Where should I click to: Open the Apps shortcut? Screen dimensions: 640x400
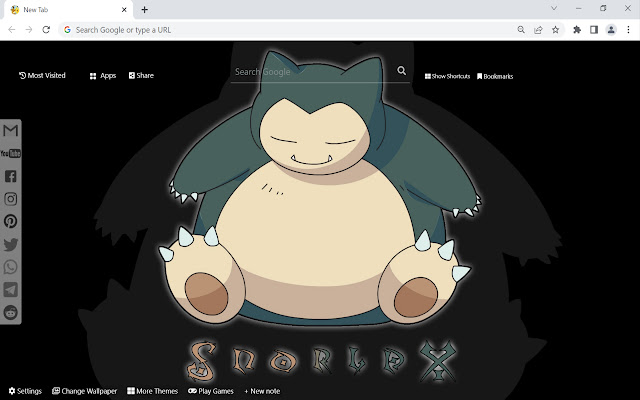point(103,76)
